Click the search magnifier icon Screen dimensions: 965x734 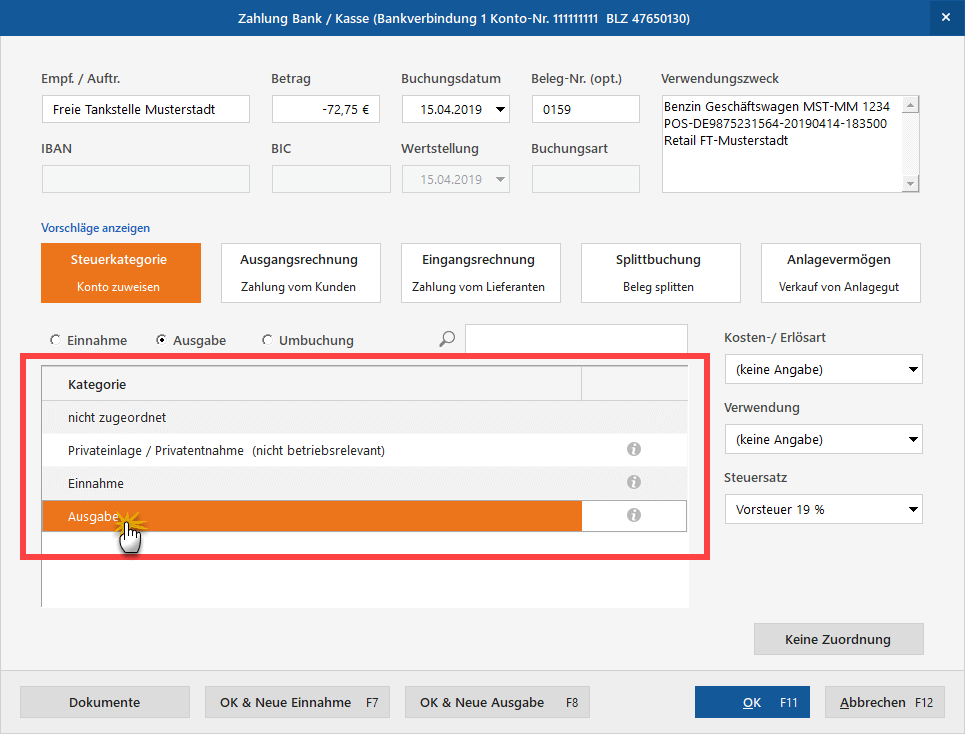pos(447,338)
